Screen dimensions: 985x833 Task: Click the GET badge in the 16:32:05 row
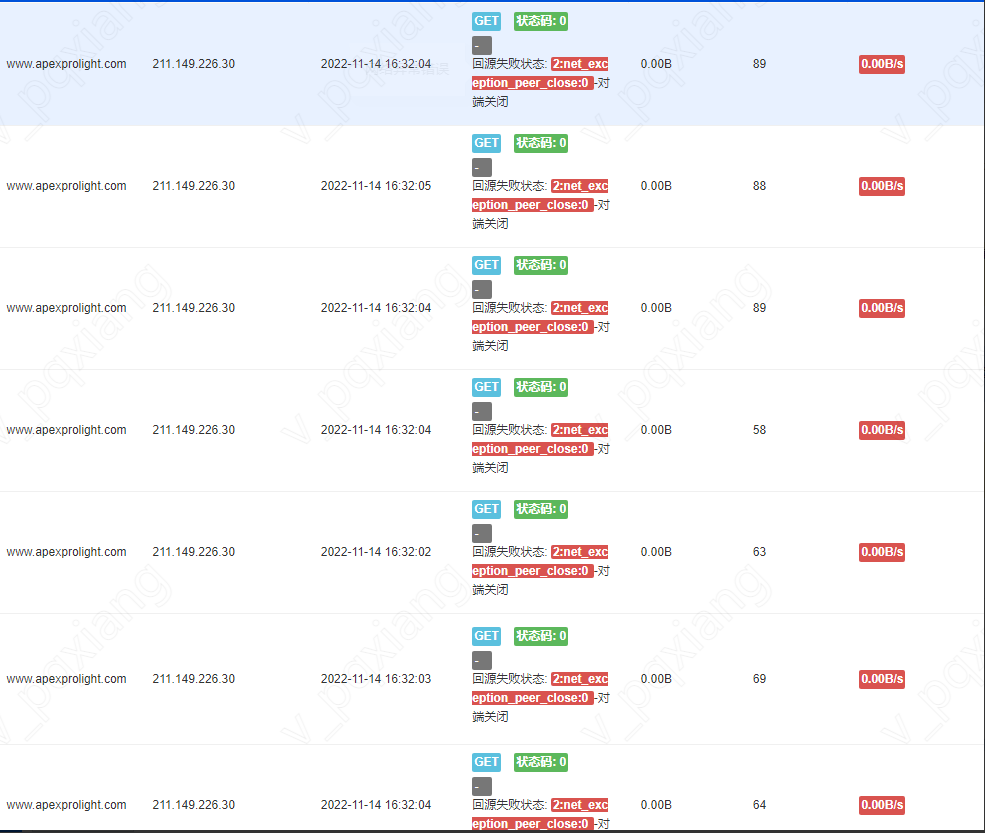click(x=486, y=143)
